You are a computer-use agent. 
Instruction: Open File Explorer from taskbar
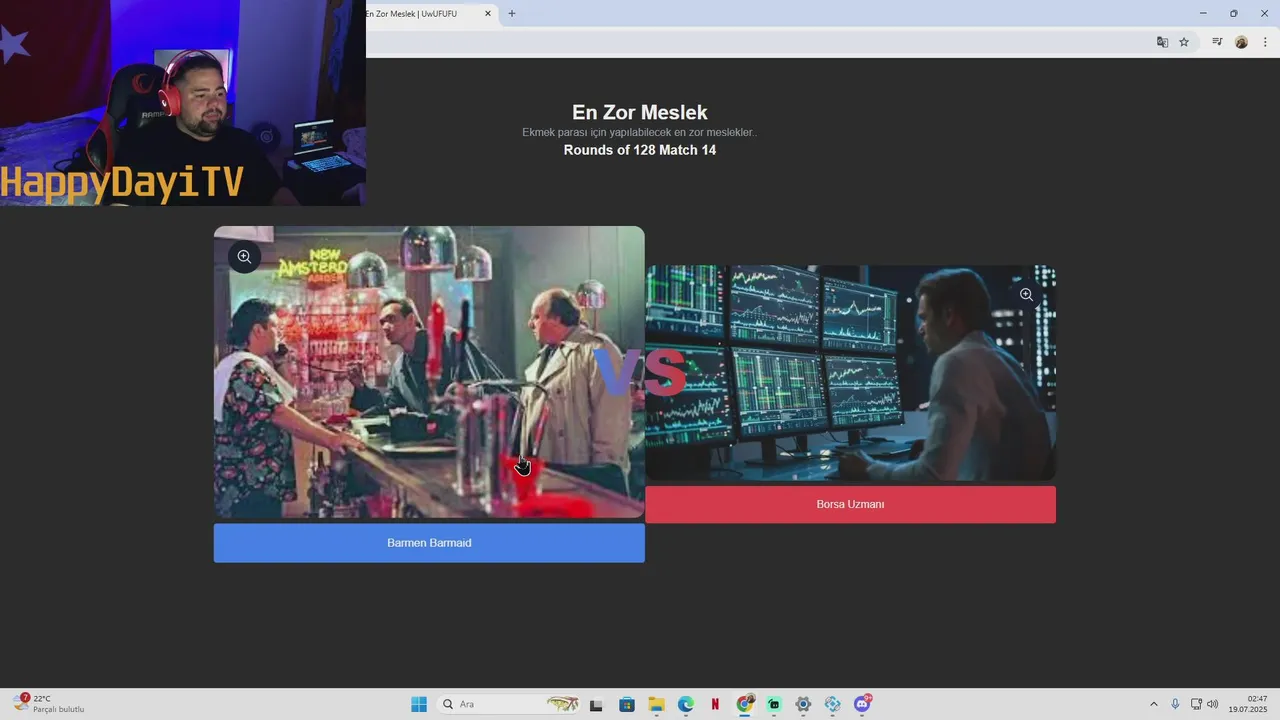coord(656,704)
